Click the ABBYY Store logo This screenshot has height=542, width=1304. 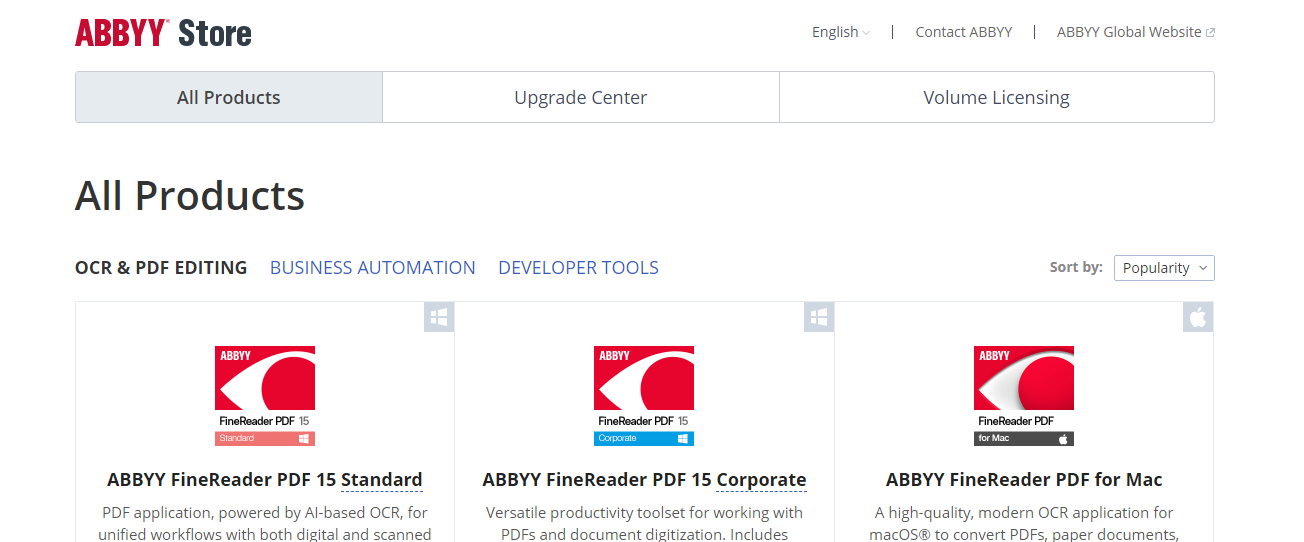pos(163,33)
